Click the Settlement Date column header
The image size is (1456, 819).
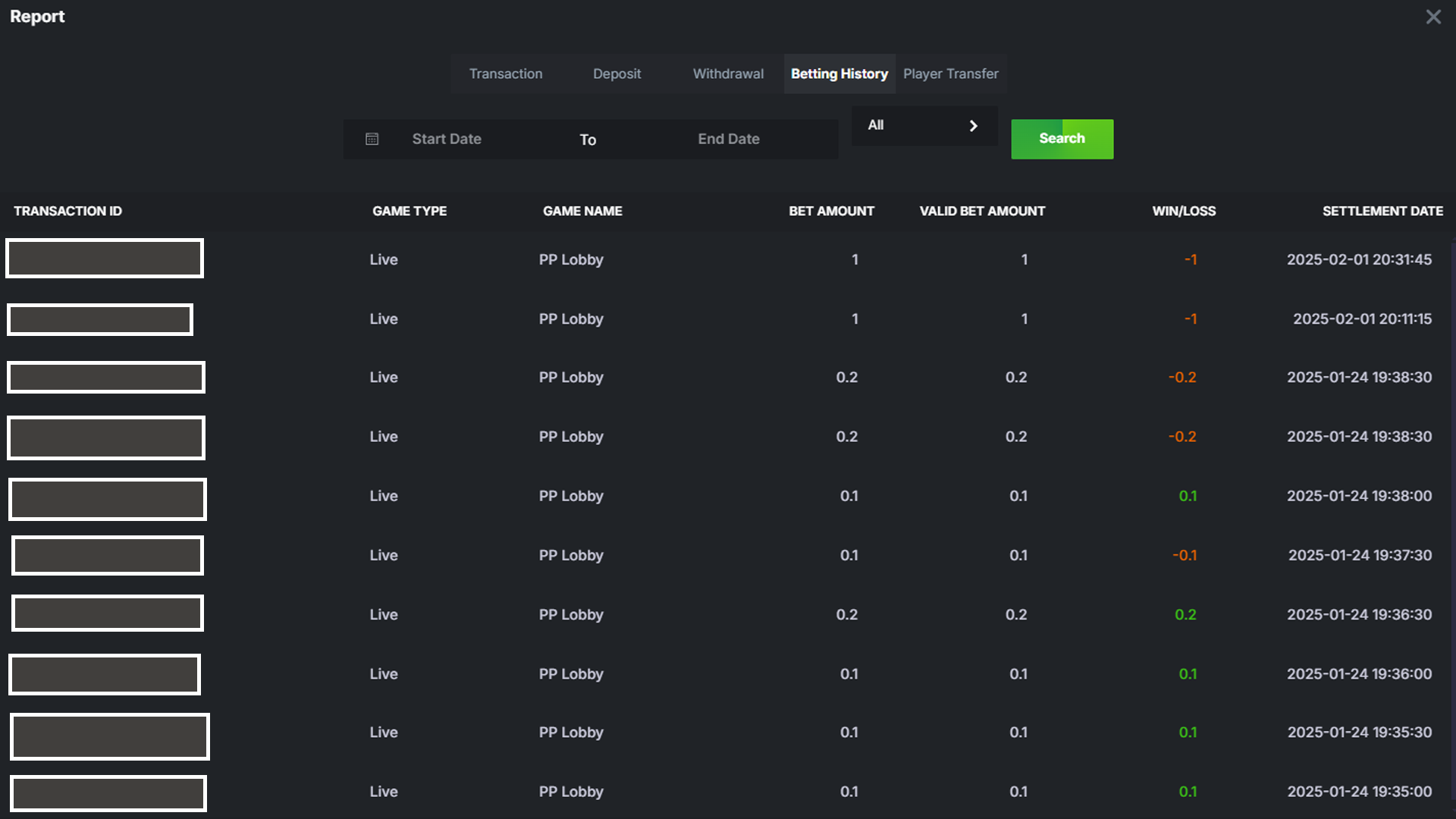[1382, 211]
